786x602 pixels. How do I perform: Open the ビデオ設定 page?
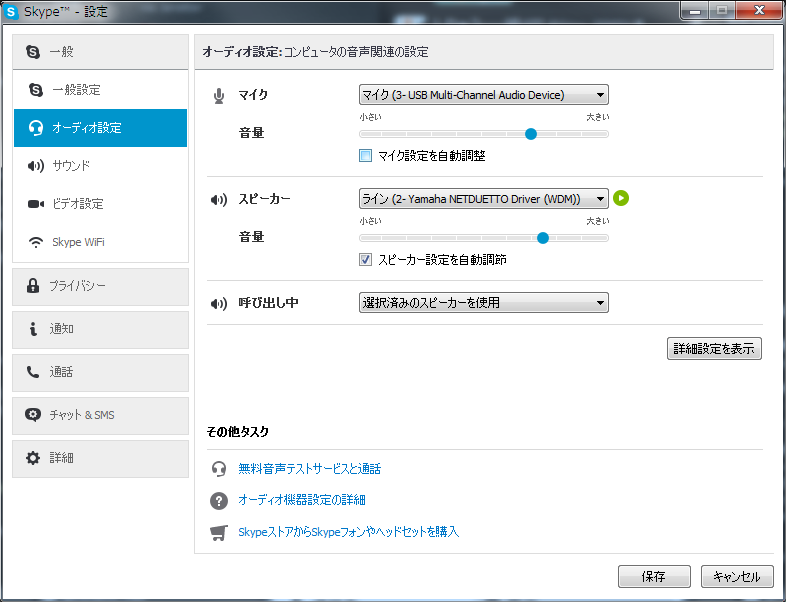(x=100, y=204)
